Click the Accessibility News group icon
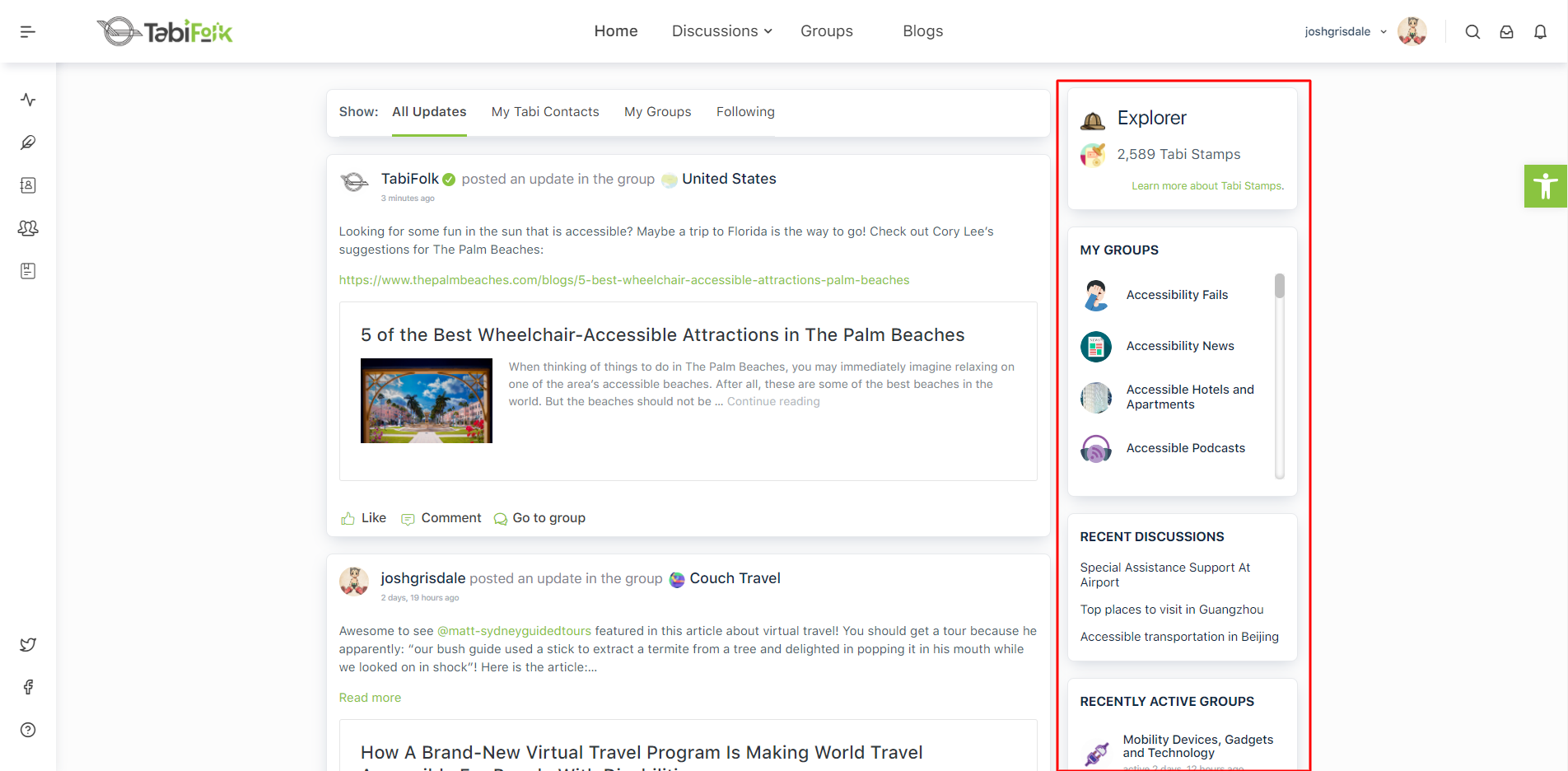This screenshot has width=1568, height=771. 1096,346
